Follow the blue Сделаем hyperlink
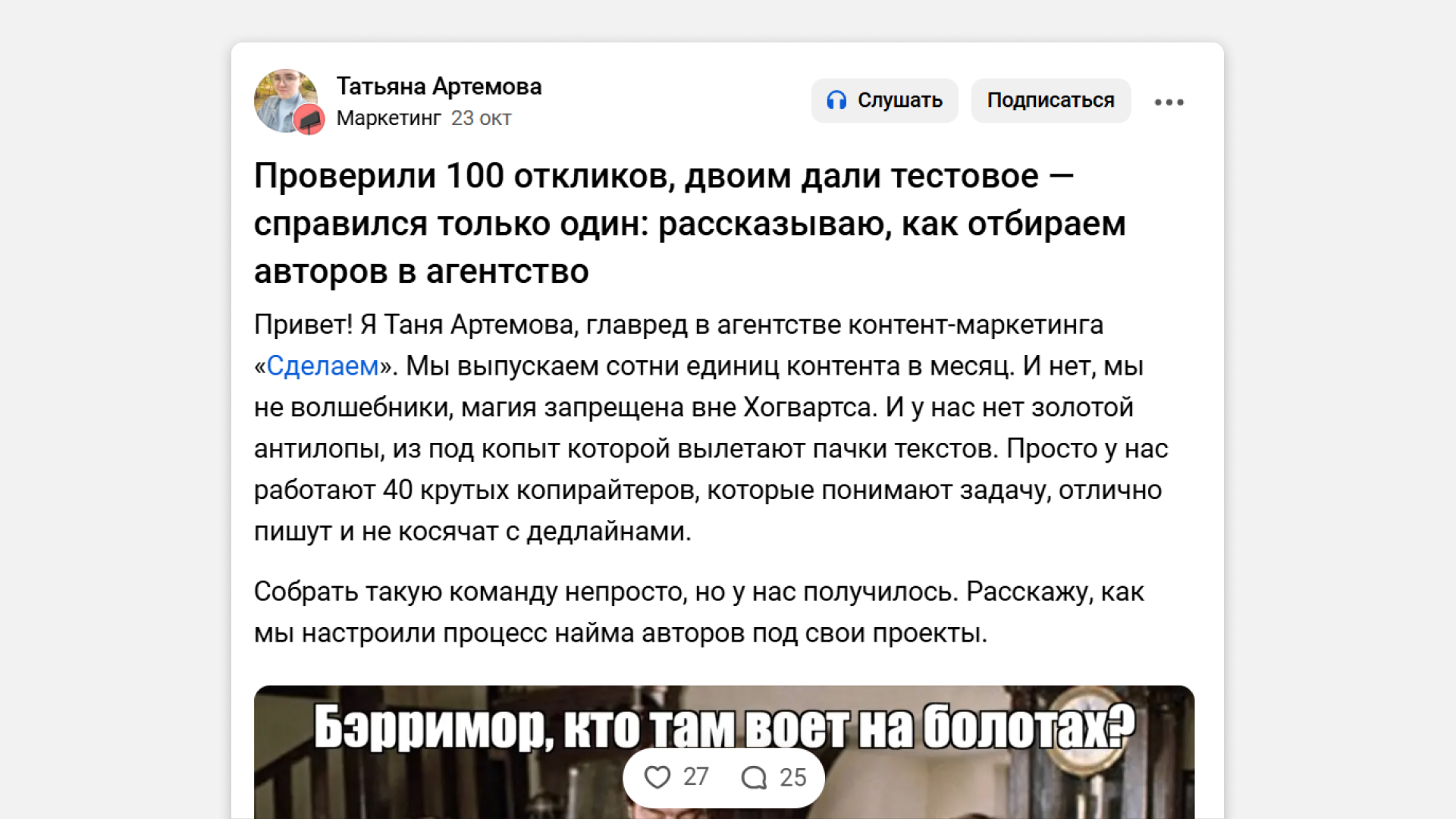This screenshot has height=819, width=1456. 322,366
